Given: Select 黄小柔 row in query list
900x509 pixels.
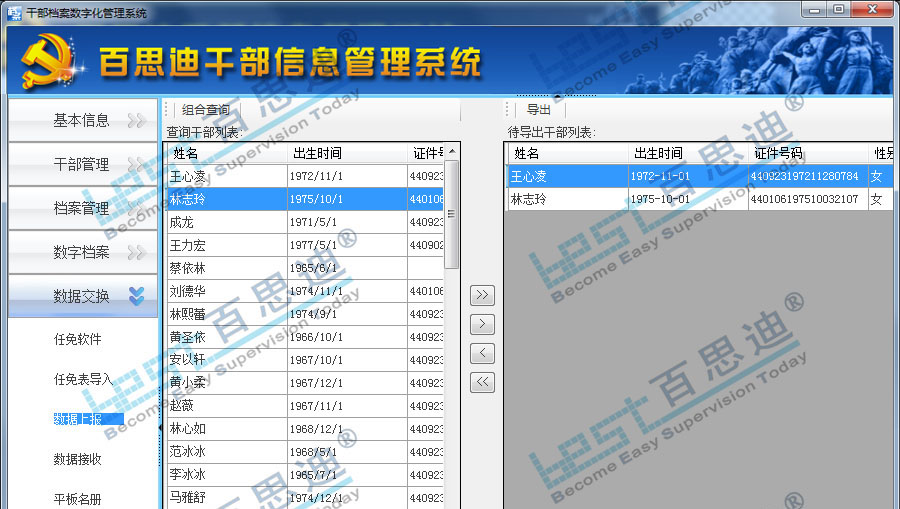Looking at the screenshot, I should coord(305,383).
